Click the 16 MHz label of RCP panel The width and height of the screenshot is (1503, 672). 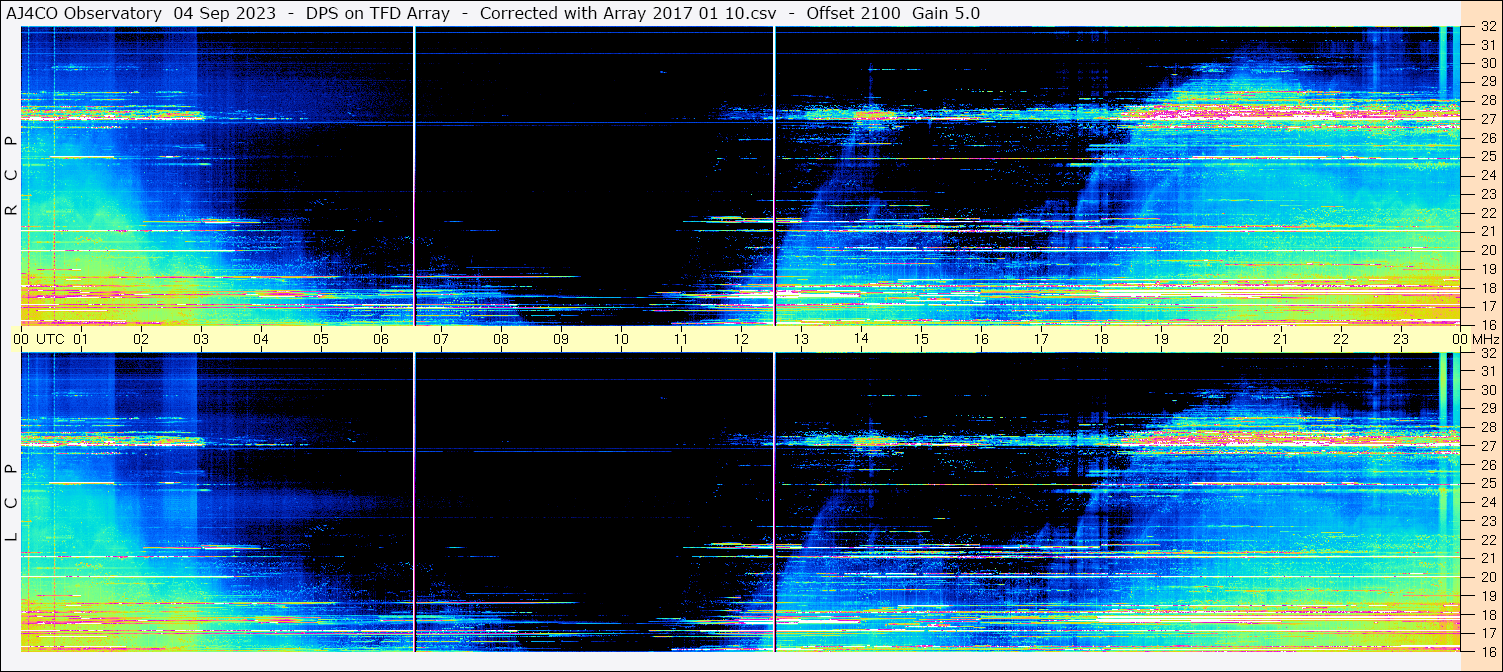click(1488, 324)
